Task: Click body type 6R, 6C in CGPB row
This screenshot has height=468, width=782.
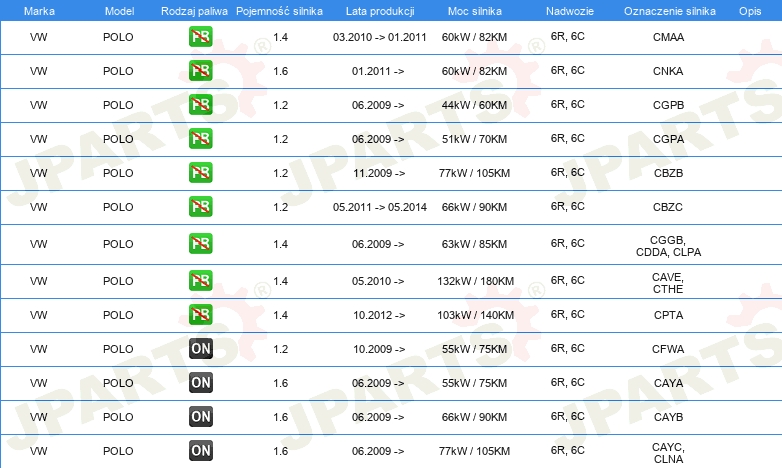Action: point(568,104)
